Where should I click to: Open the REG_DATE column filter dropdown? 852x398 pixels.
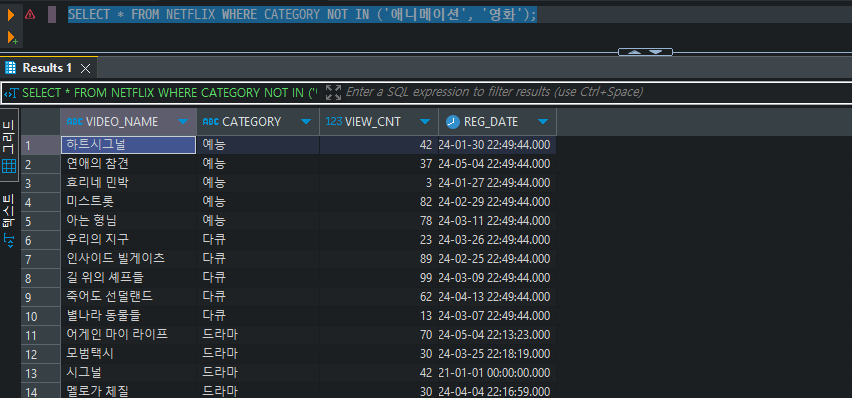[x=543, y=122]
